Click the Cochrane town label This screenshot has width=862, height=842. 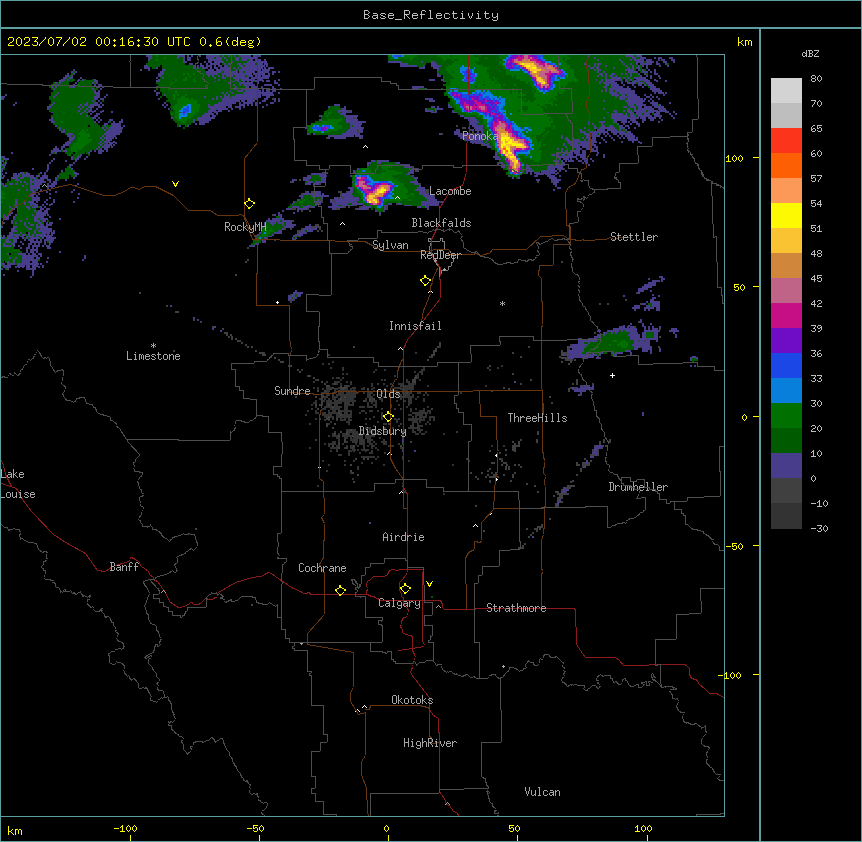[x=322, y=568]
